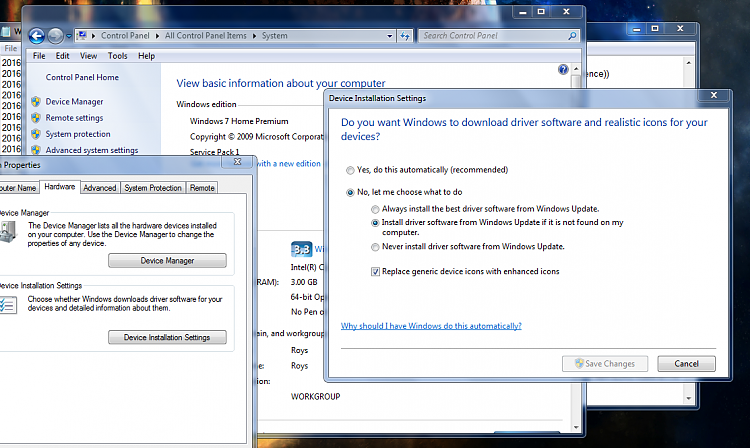750x448 pixels.
Task: Open Advanced system settings link
Action: 92,150
